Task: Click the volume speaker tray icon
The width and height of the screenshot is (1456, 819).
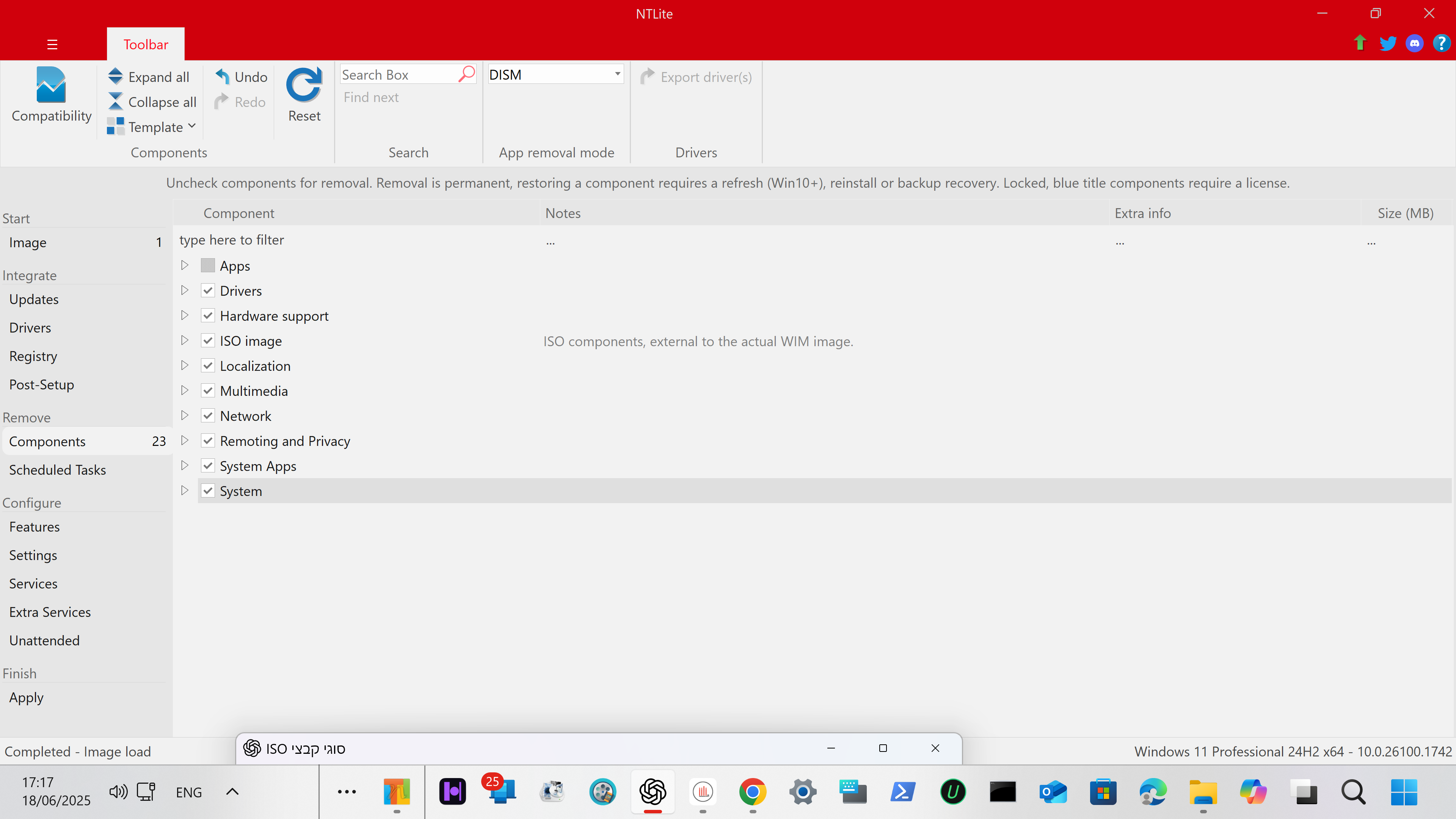Action: (x=118, y=792)
